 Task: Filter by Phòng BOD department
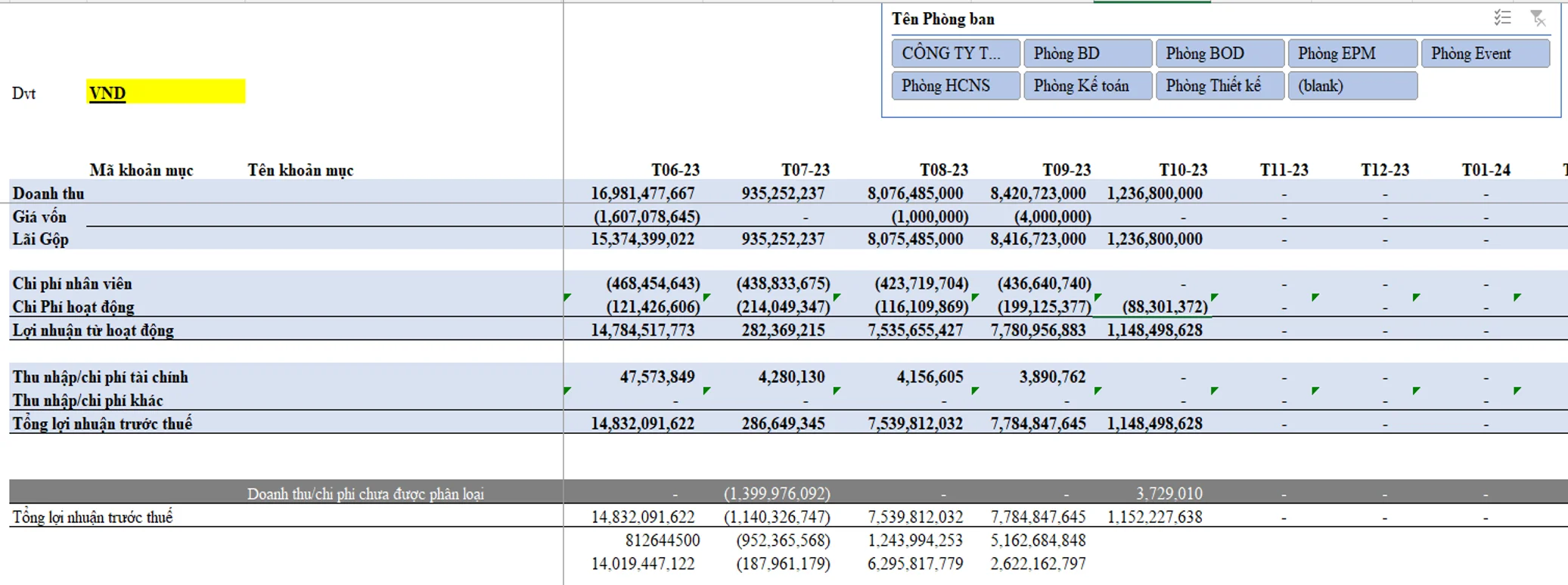click(x=1219, y=54)
